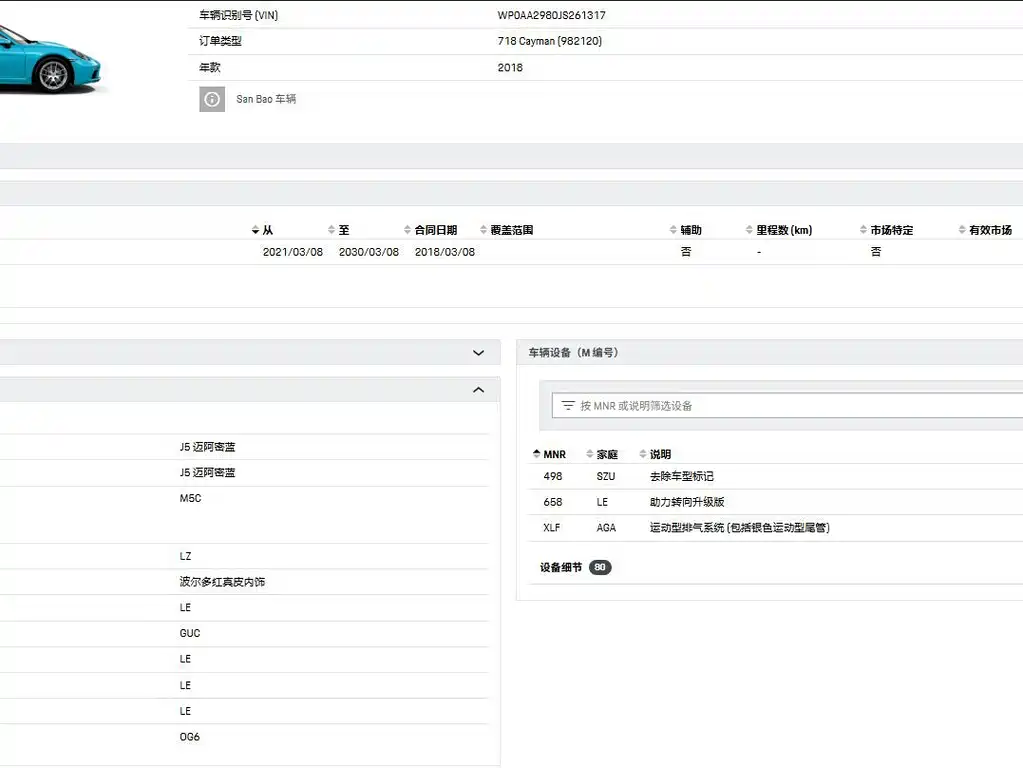Viewport: 1023px width, 768px height.
Task: Sort by 辅助 column
Action: tap(686, 230)
